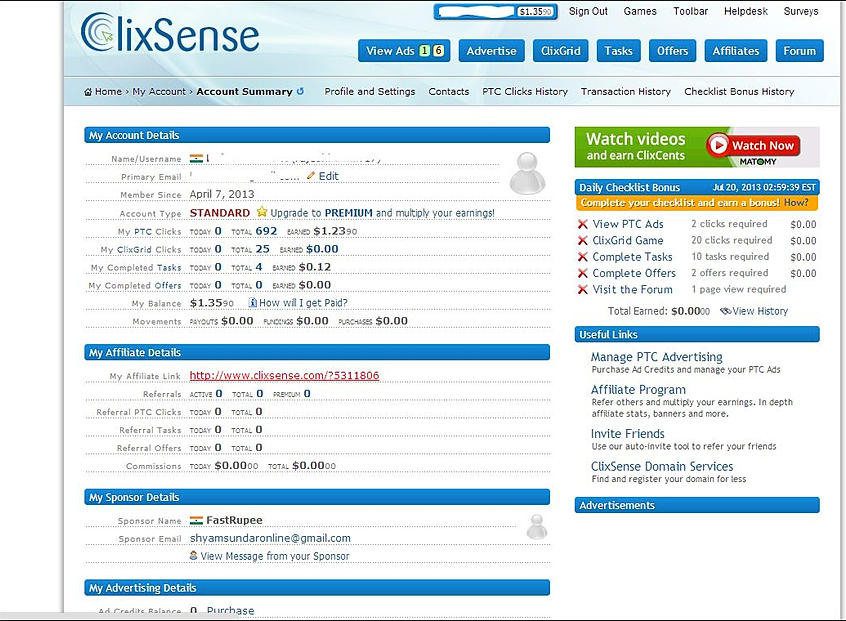This screenshot has width=846, height=621.
Task: Open ClixSense Domain Services link
Action: click(x=662, y=466)
